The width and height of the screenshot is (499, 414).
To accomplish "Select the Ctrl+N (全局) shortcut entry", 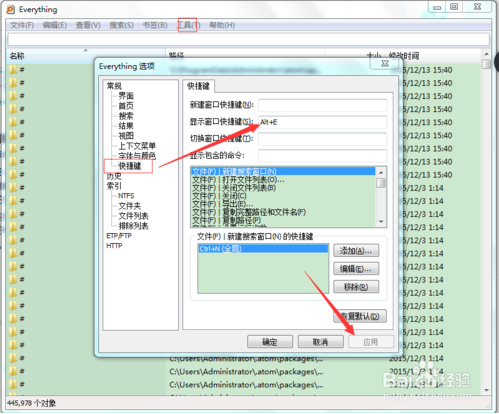I will click(x=263, y=249).
